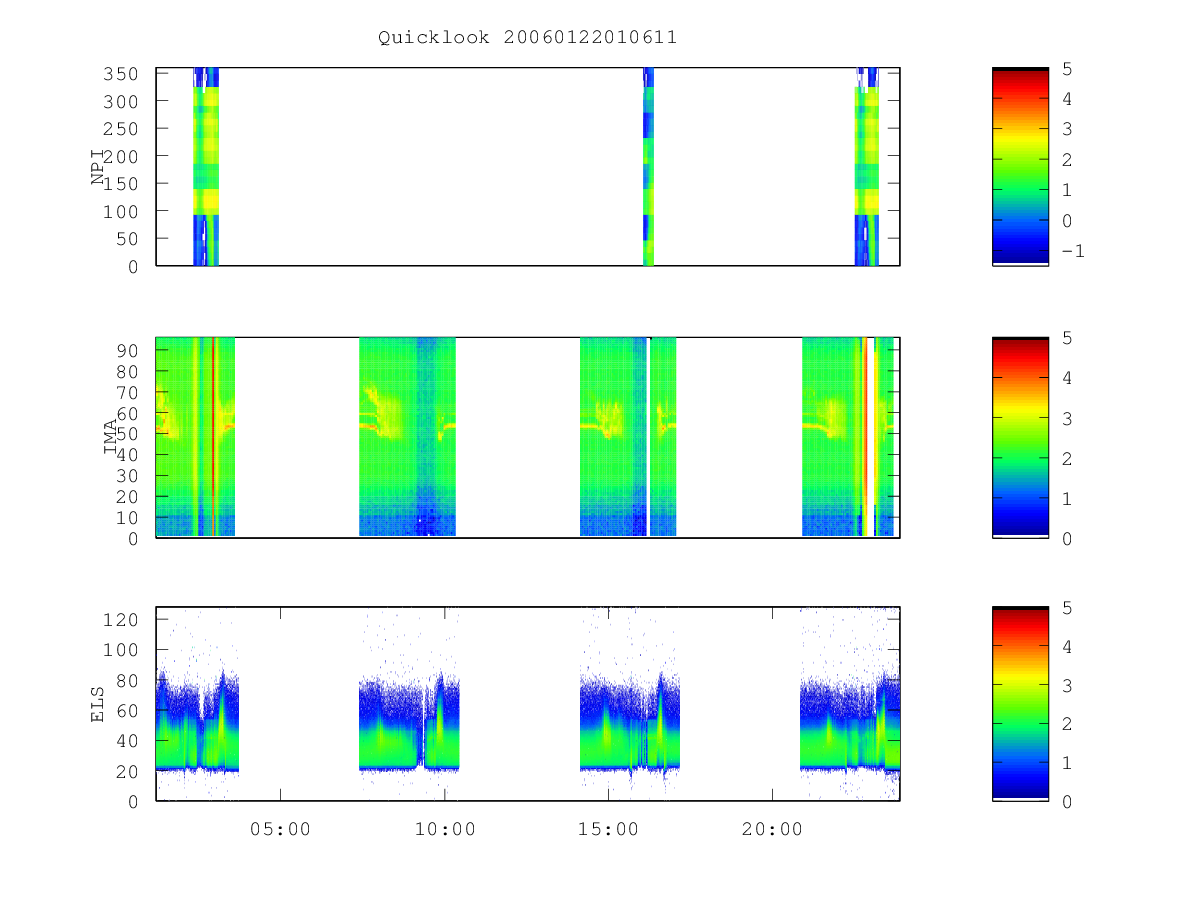Viewport: 1200px width, 900px height.
Task: Click the 30 tick on IMA axis
Action: [x=127, y=475]
